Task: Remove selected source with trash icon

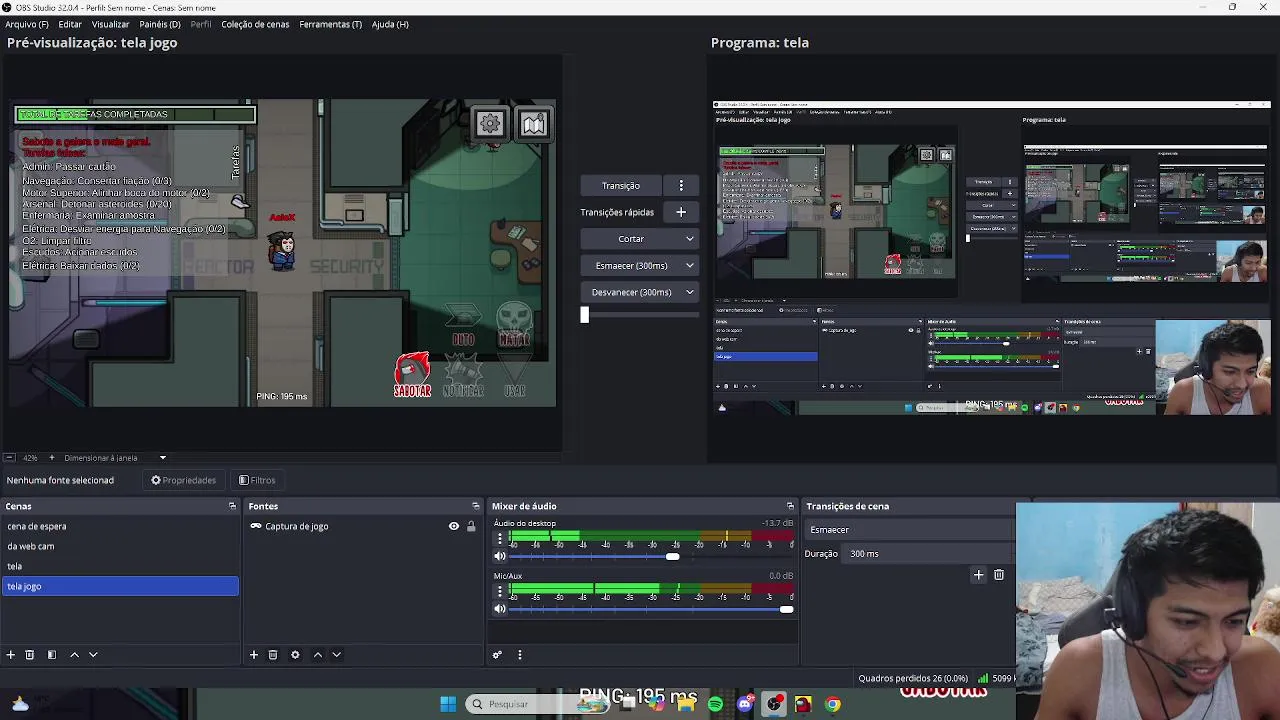Action: click(273, 654)
